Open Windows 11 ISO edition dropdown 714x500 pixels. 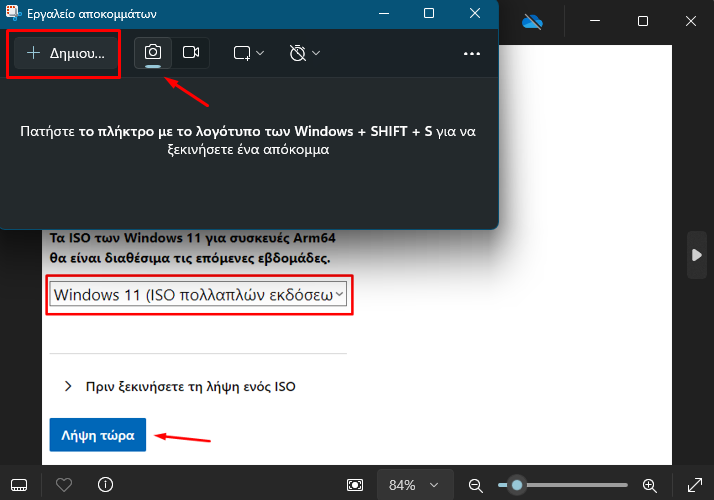click(x=198, y=295)
